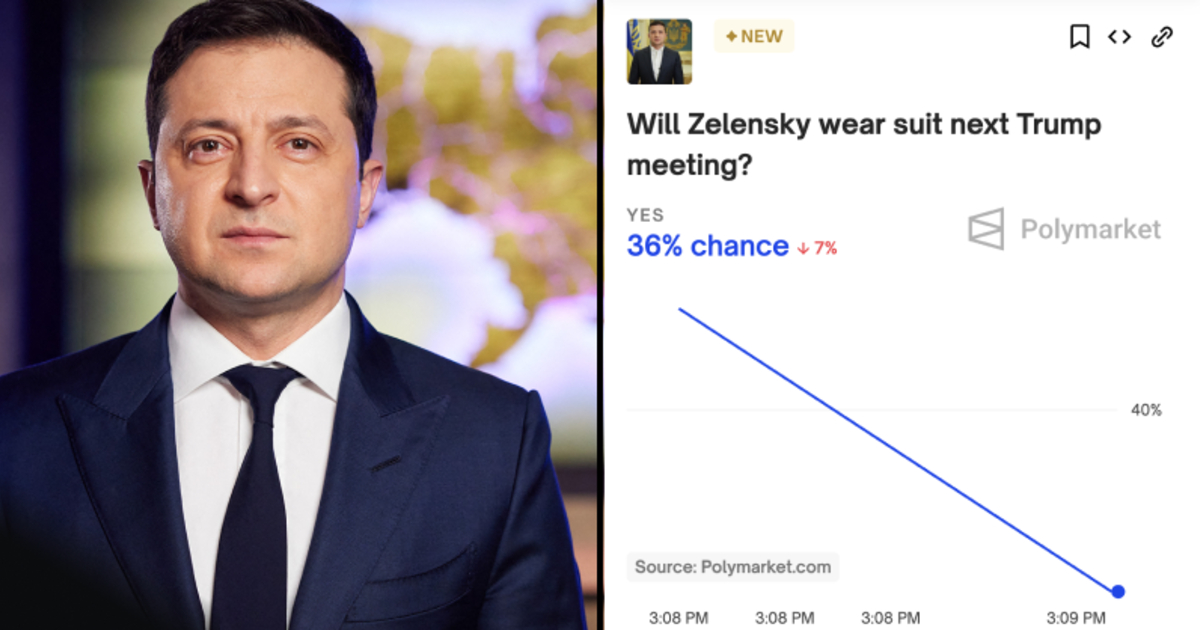Click the "Source: Polymarket.com" label

(x=733, y=567)
